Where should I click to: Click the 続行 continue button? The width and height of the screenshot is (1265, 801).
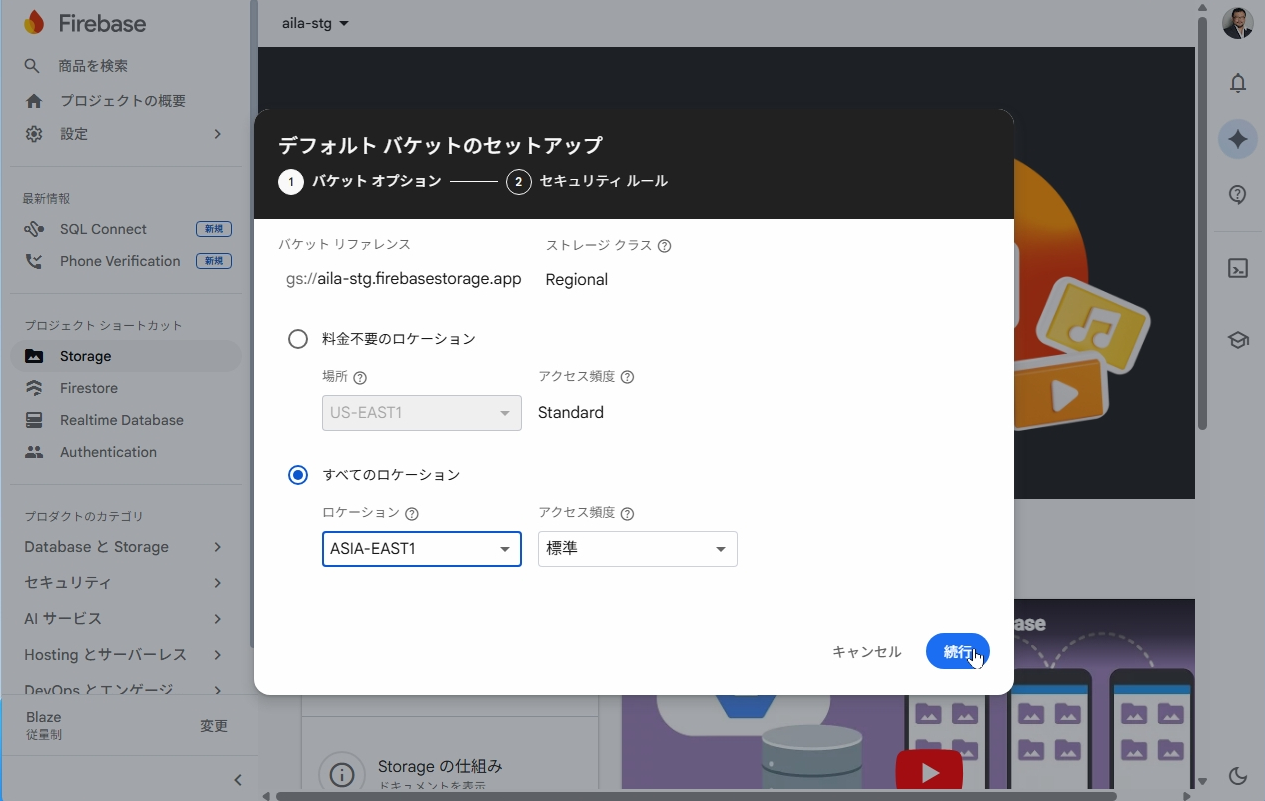coord(958,652)
